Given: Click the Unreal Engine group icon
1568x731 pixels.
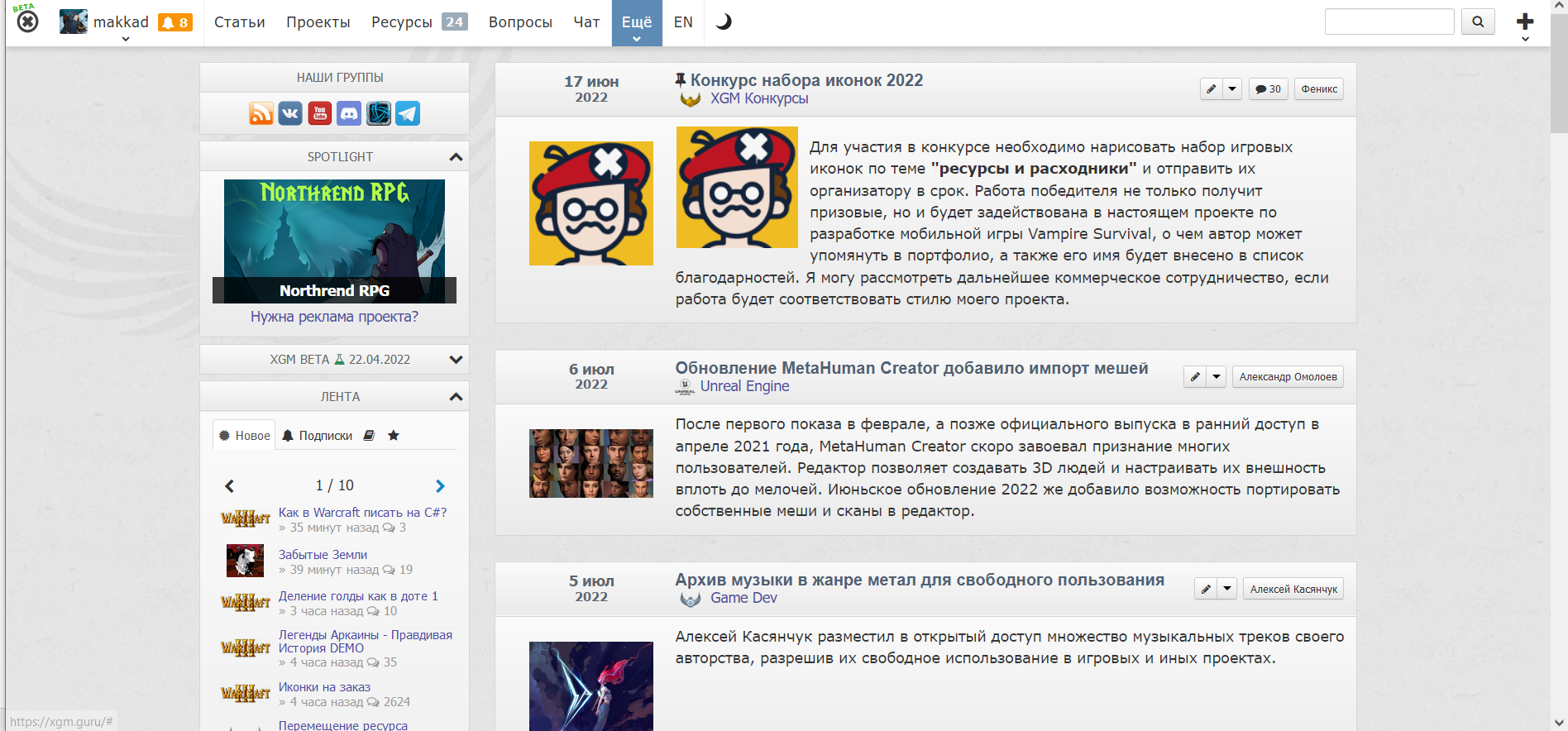Looking at the screenshot, I should [685, 387].
